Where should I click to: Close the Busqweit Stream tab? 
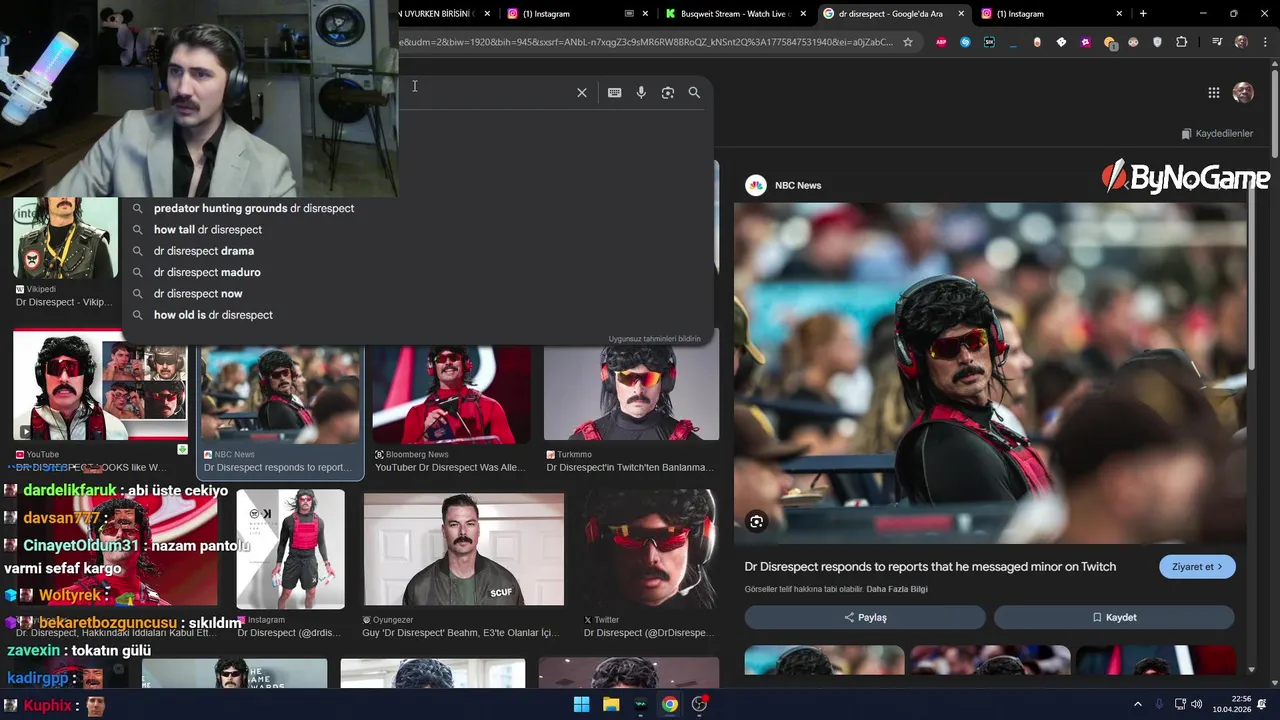(803, 14)
